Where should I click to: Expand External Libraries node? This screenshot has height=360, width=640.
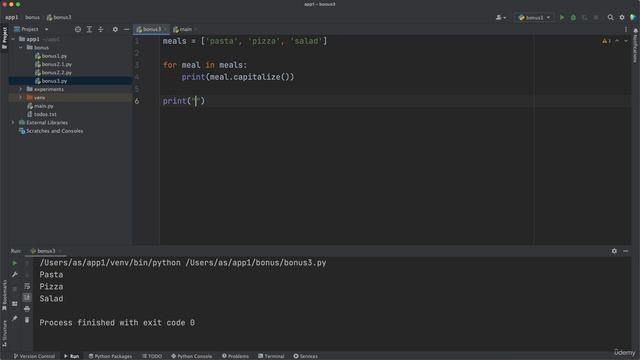click(13, 122)
